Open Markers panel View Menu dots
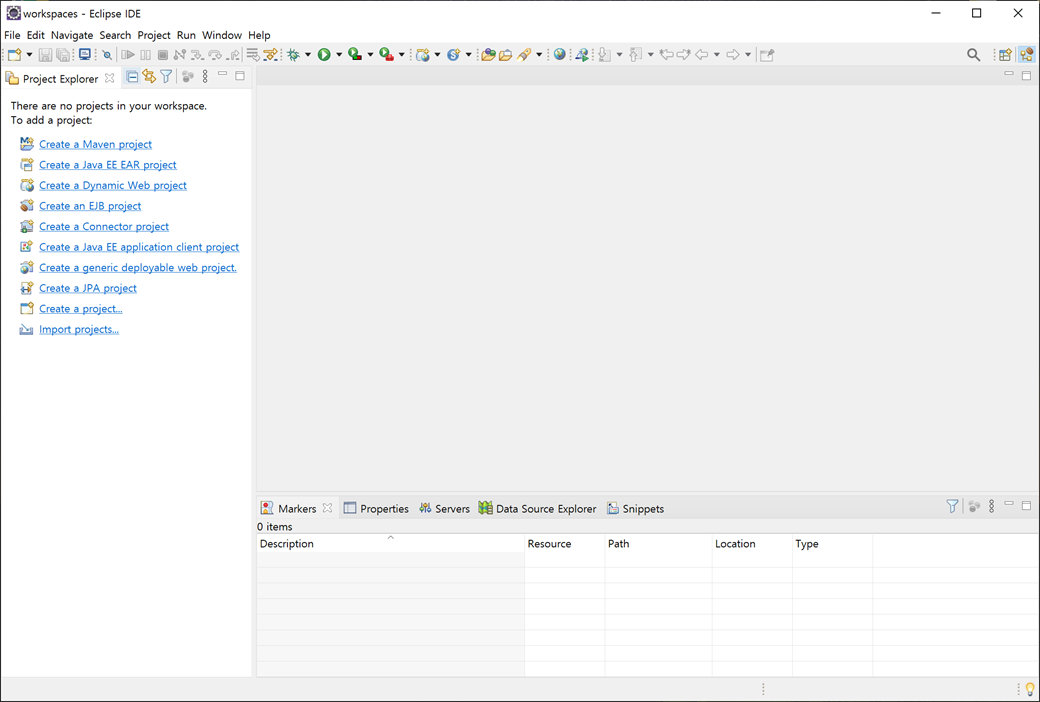Viewport: 1040px width, 702px height. coord(992,506)
